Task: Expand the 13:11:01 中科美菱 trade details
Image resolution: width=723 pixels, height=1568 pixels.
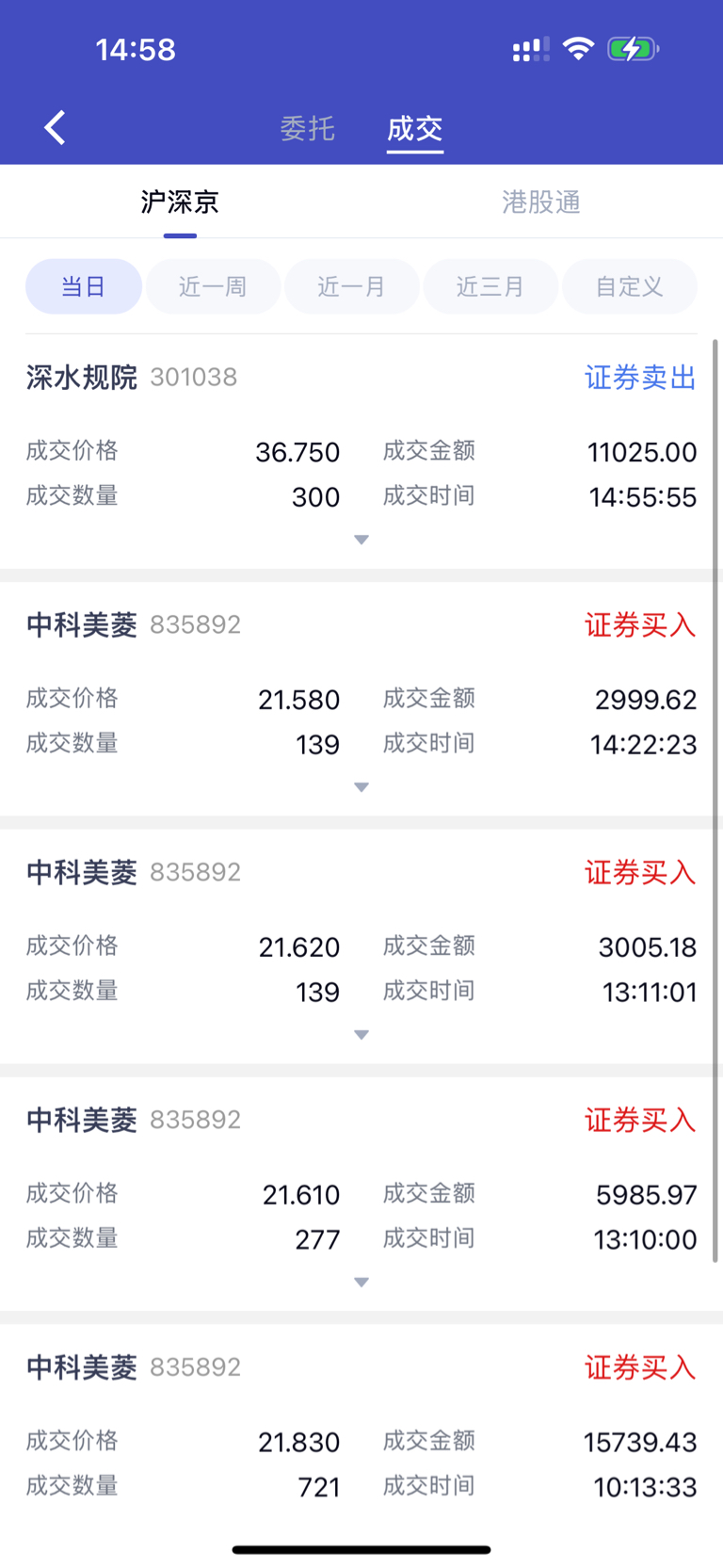Action: pyautogui.click(x=361, y=1035)
